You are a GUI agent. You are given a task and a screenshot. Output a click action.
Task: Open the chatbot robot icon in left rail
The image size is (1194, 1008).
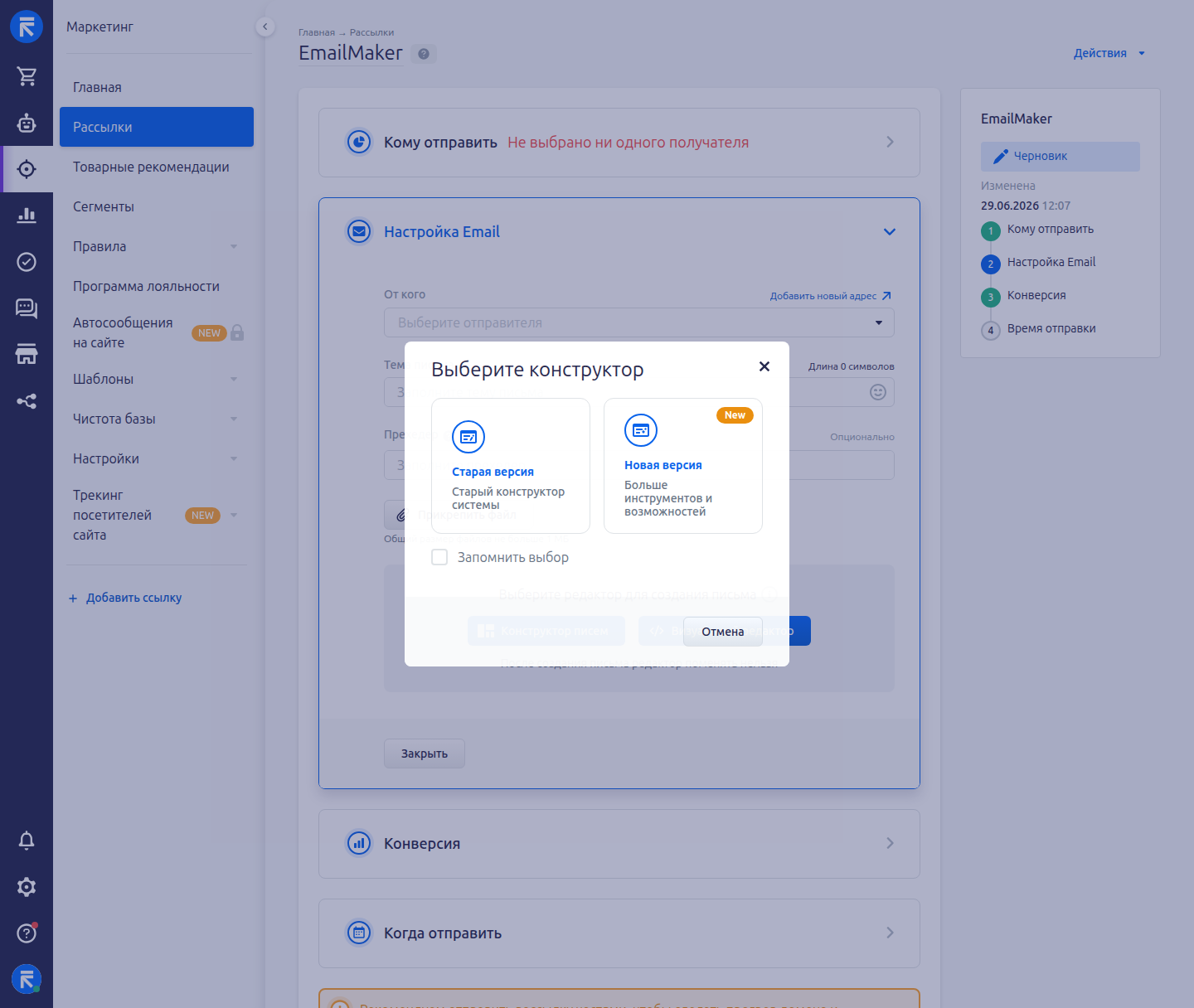(x=27, y=123)
